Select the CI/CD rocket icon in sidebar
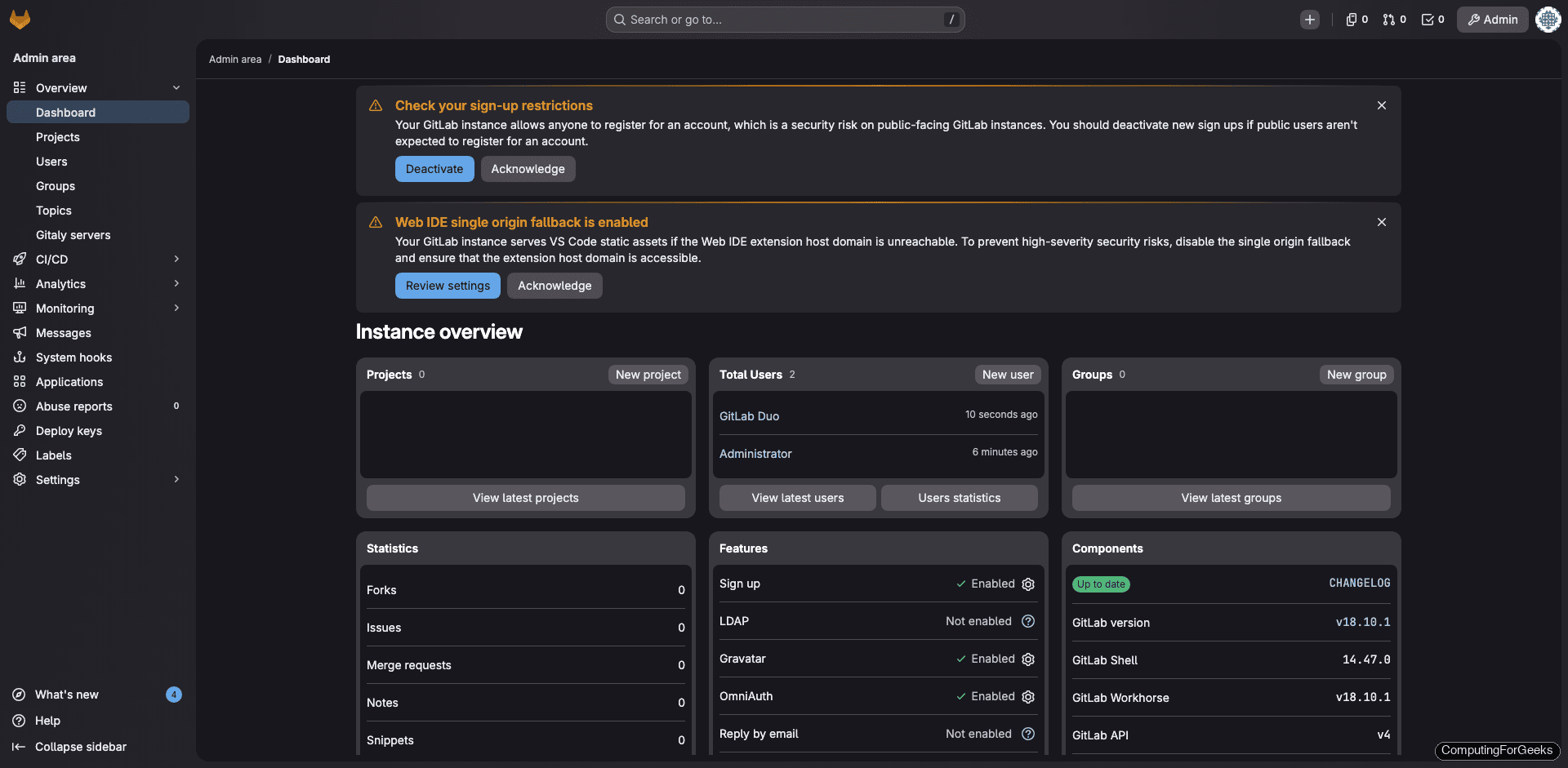 [20, 259]
